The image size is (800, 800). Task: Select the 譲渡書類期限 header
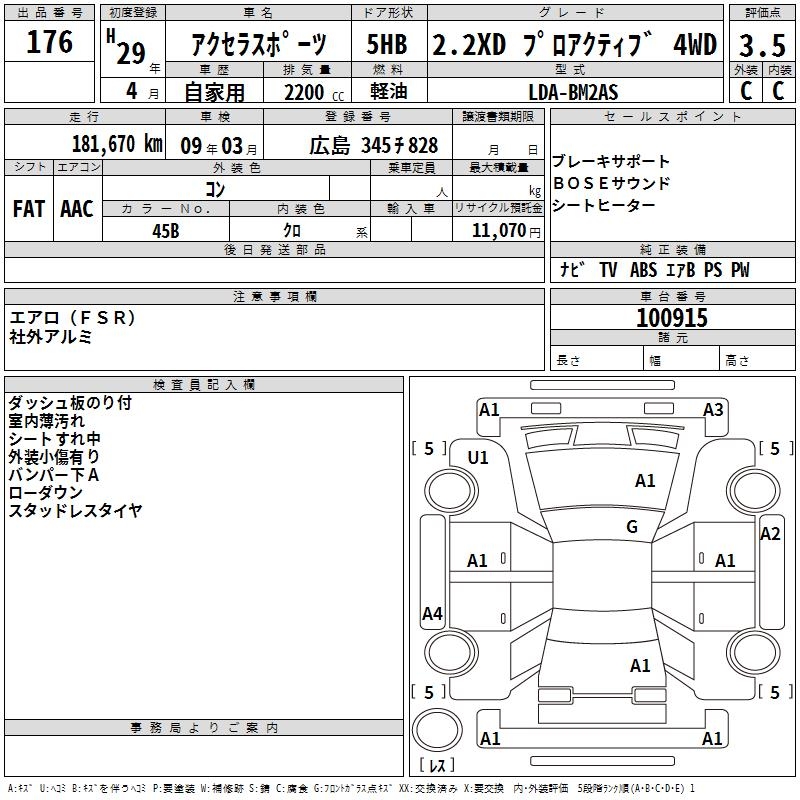498,116
